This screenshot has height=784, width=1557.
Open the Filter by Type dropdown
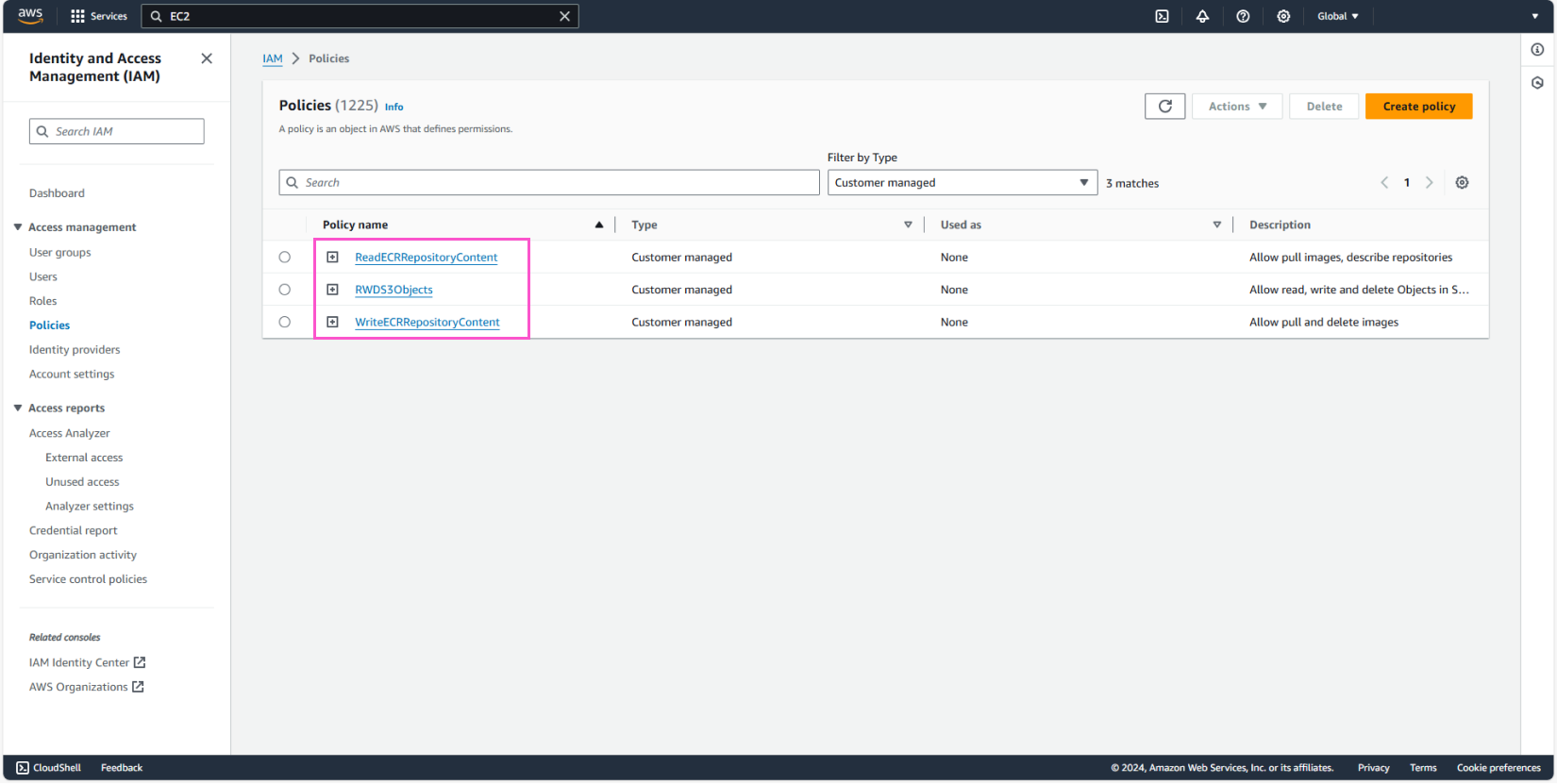[x=962, y=183]
